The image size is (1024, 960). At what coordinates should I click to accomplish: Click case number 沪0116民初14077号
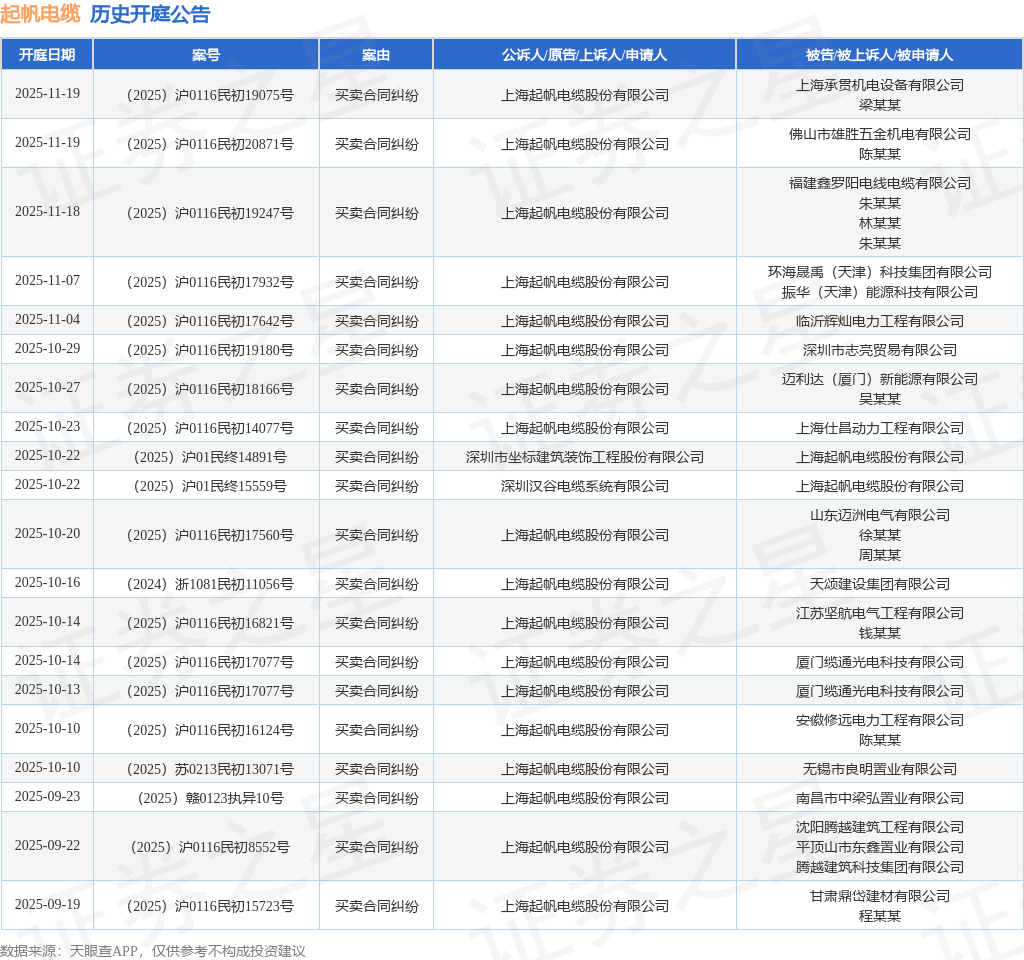click(210, 428)
